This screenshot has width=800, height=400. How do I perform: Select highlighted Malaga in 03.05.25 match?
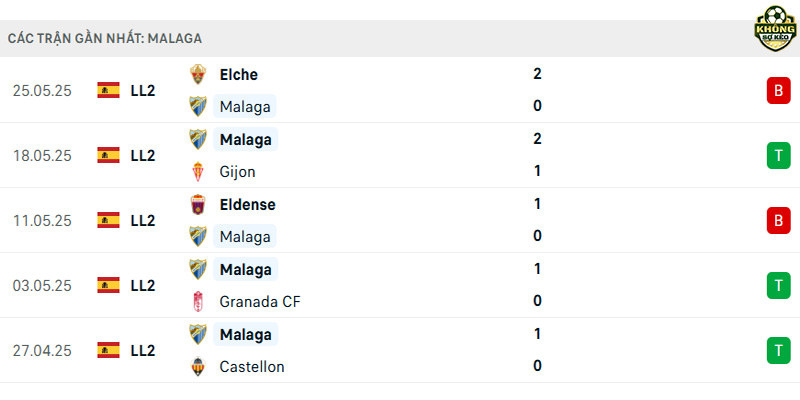point(245,269)
